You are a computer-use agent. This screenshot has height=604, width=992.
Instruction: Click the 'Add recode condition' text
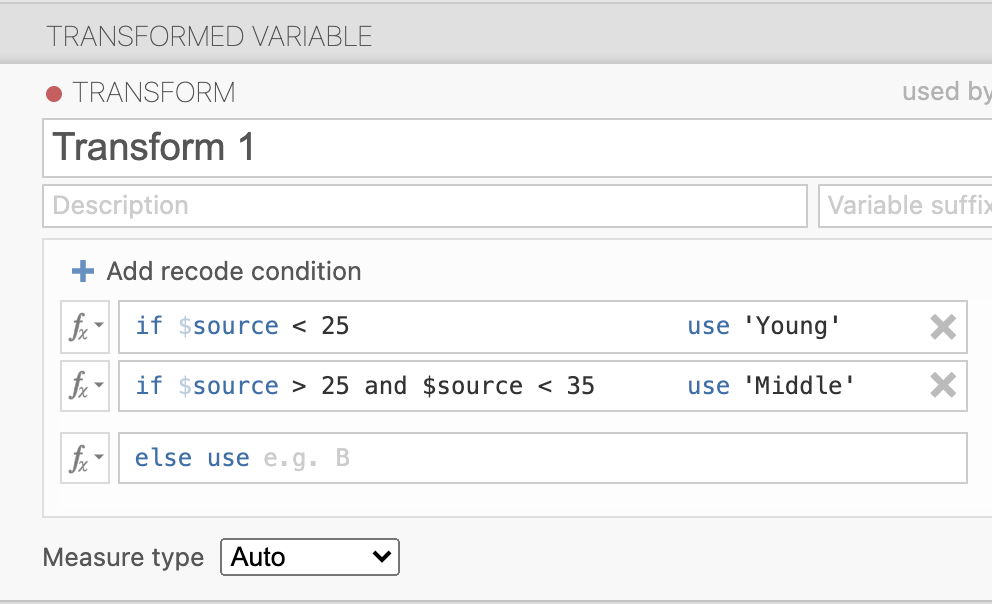234,271
